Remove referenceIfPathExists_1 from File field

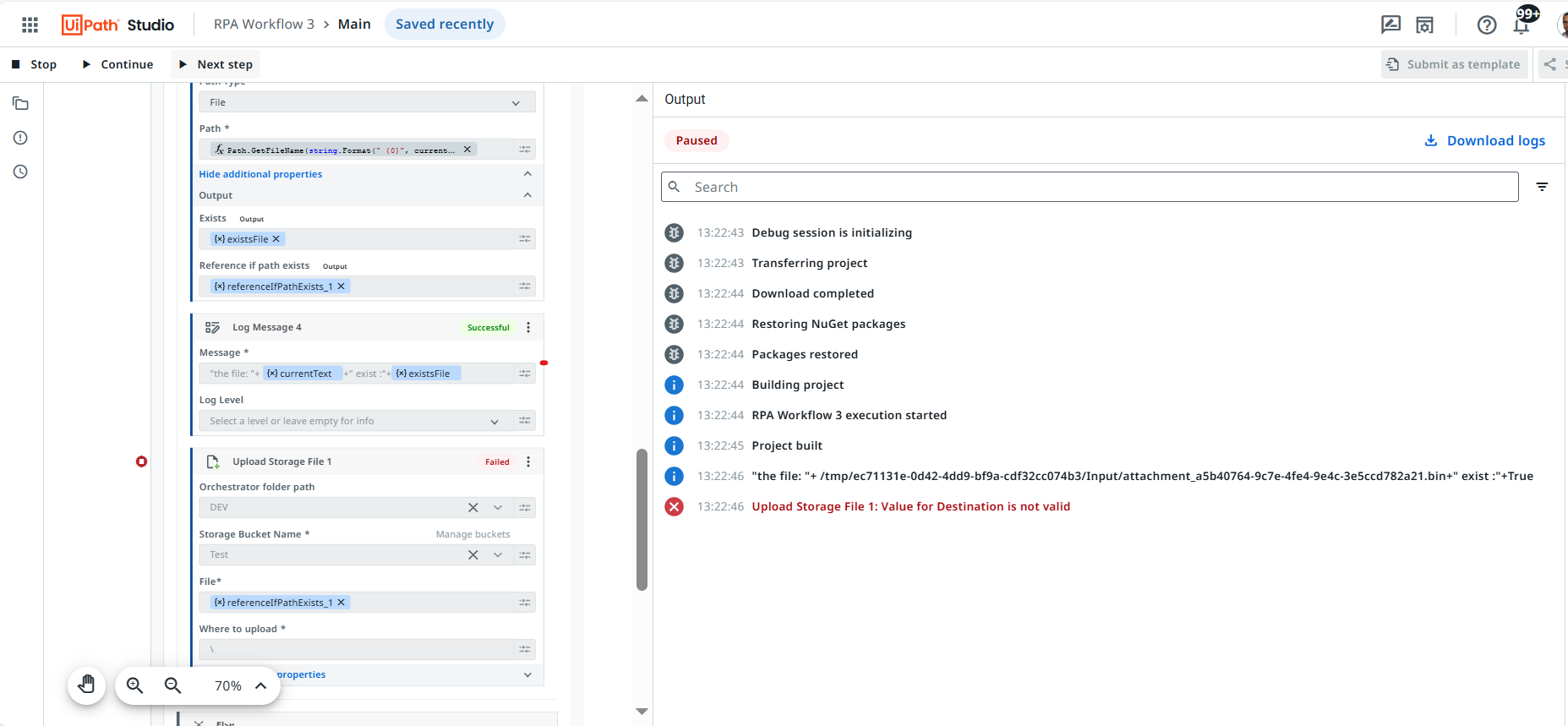pos(341,603)
